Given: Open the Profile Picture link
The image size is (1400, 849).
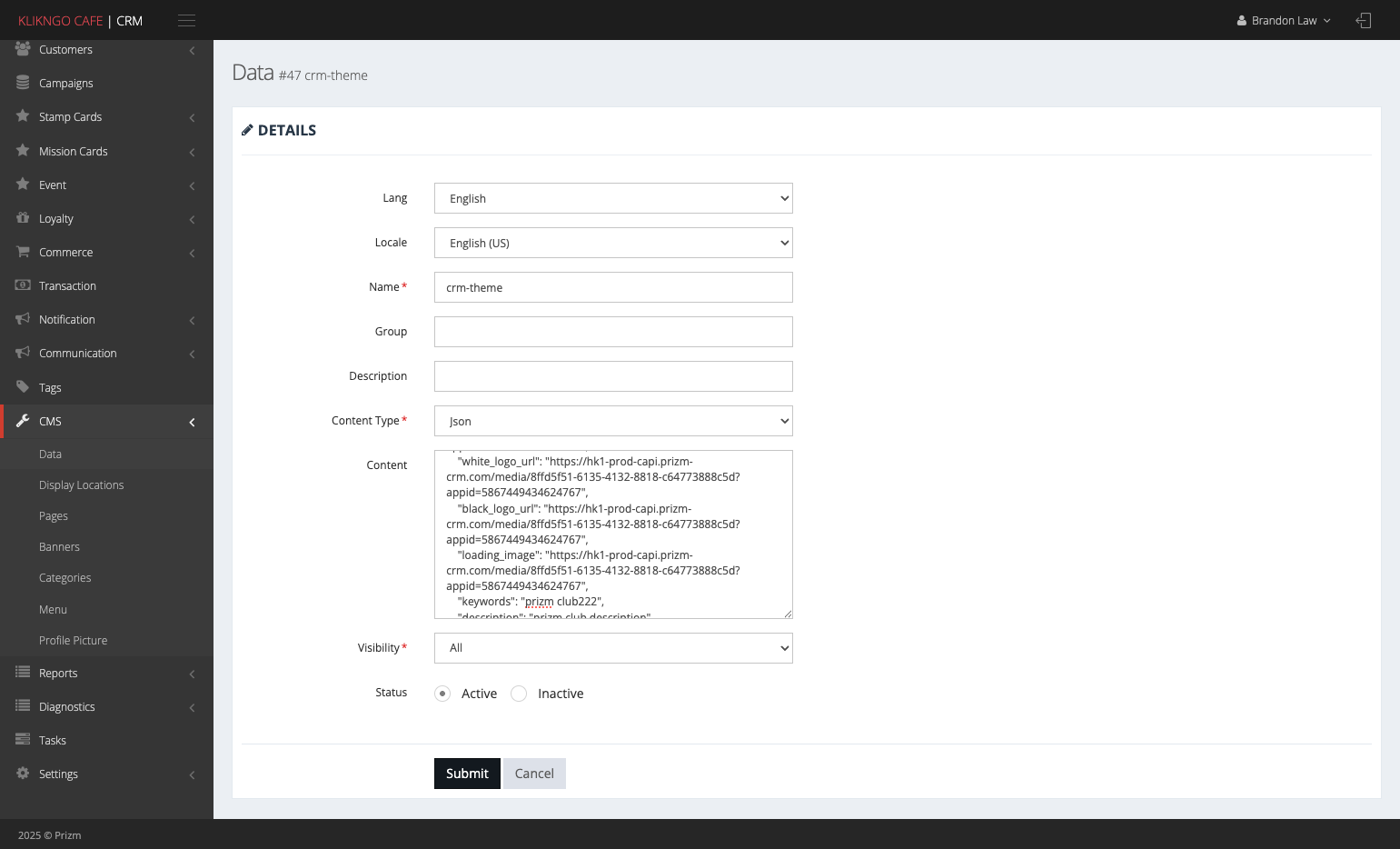Looking at the screenshot, I should [x=73, y=641].
